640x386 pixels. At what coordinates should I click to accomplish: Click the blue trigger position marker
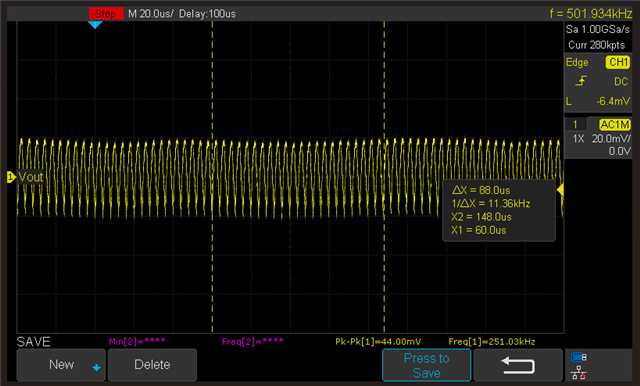tap(95, 25)
